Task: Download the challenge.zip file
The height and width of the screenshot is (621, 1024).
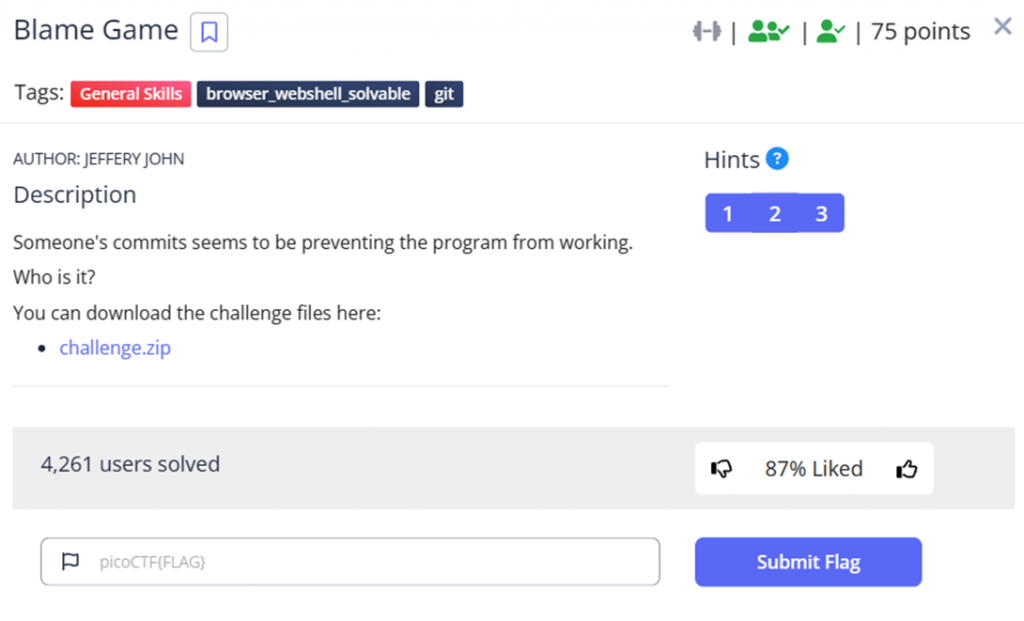Action: 115,347
